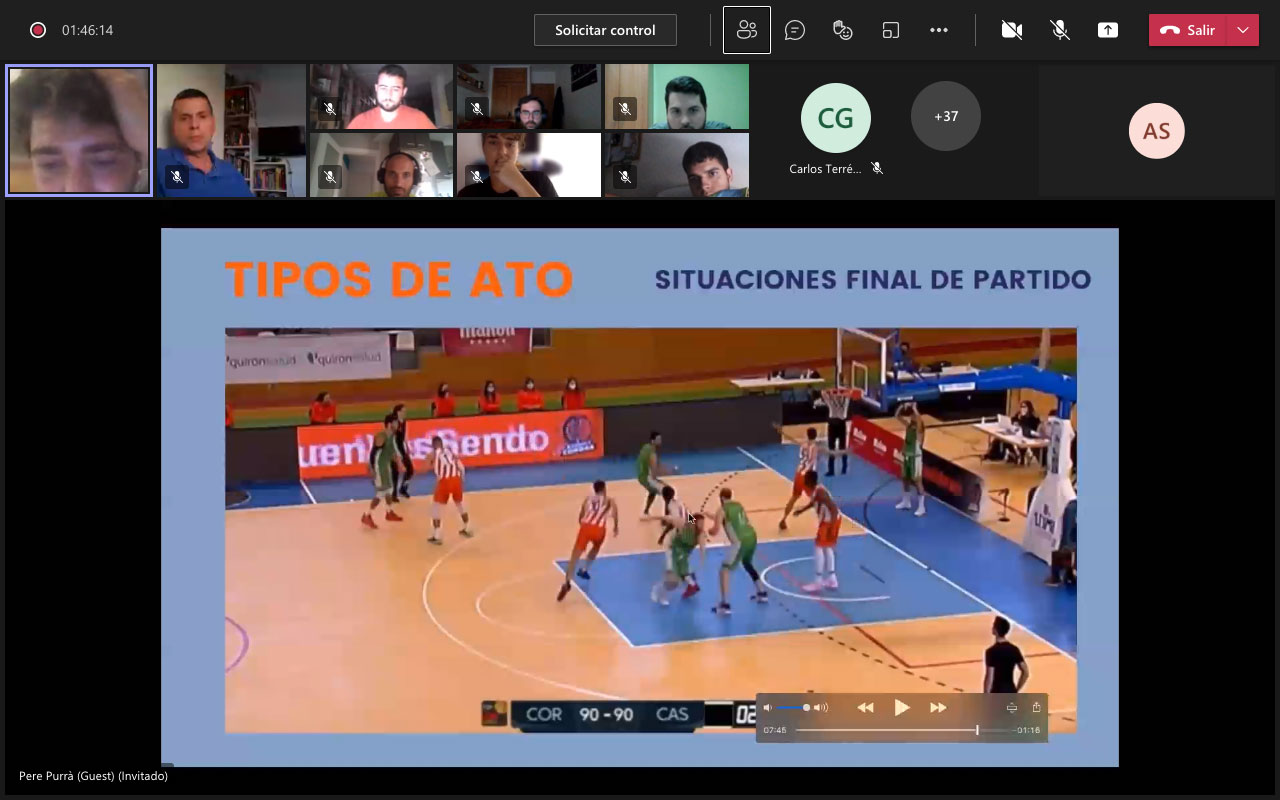Click the video player share icon

pos(1036,707)
